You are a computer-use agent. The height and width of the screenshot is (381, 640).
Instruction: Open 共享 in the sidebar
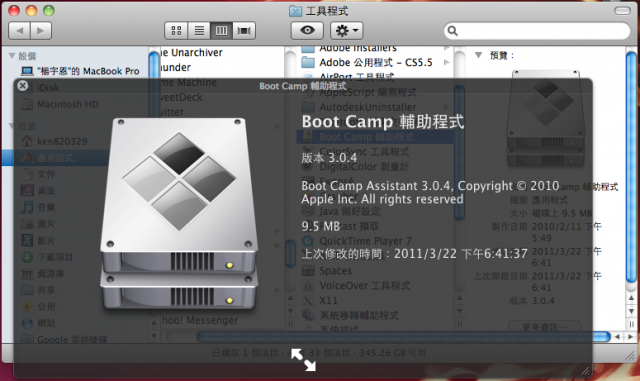tap(38, 290)
